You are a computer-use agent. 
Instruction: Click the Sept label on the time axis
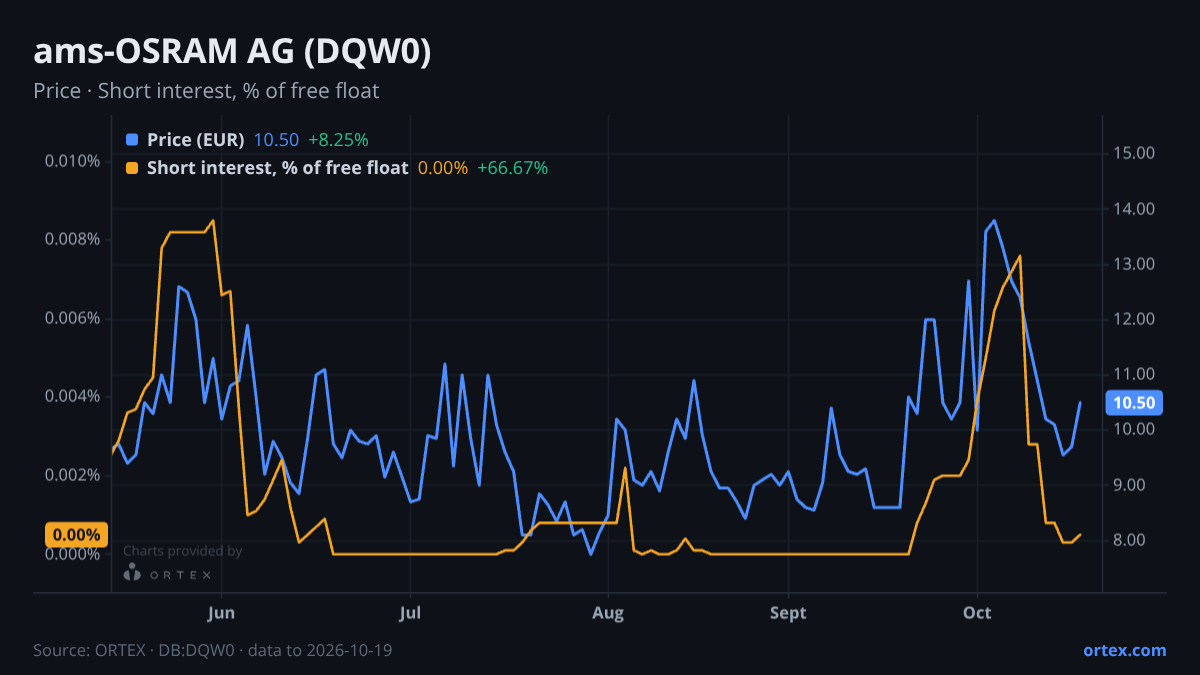[789, 612]
